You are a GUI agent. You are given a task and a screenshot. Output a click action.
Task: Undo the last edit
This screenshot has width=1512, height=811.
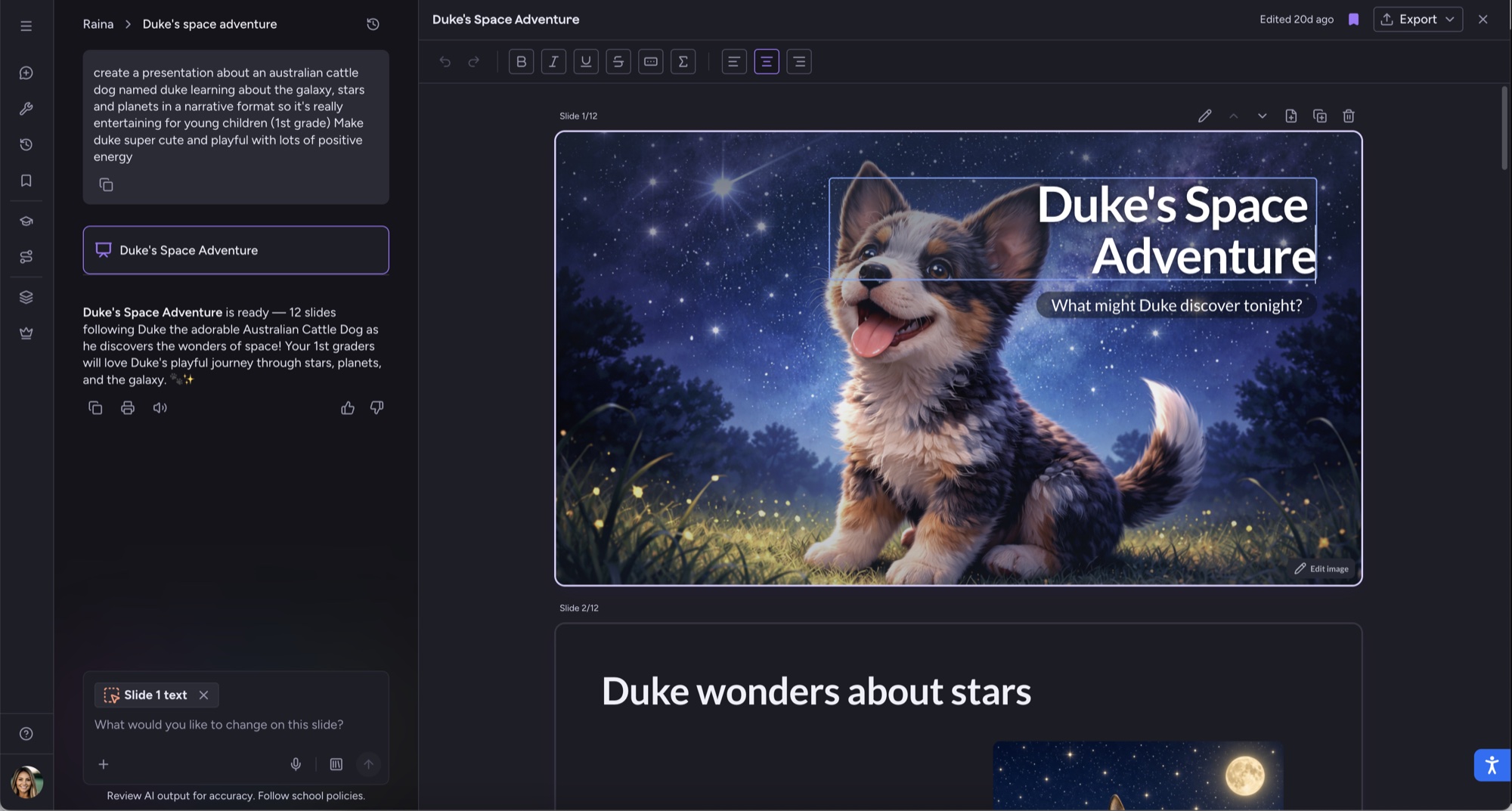[x=445, y=62]
